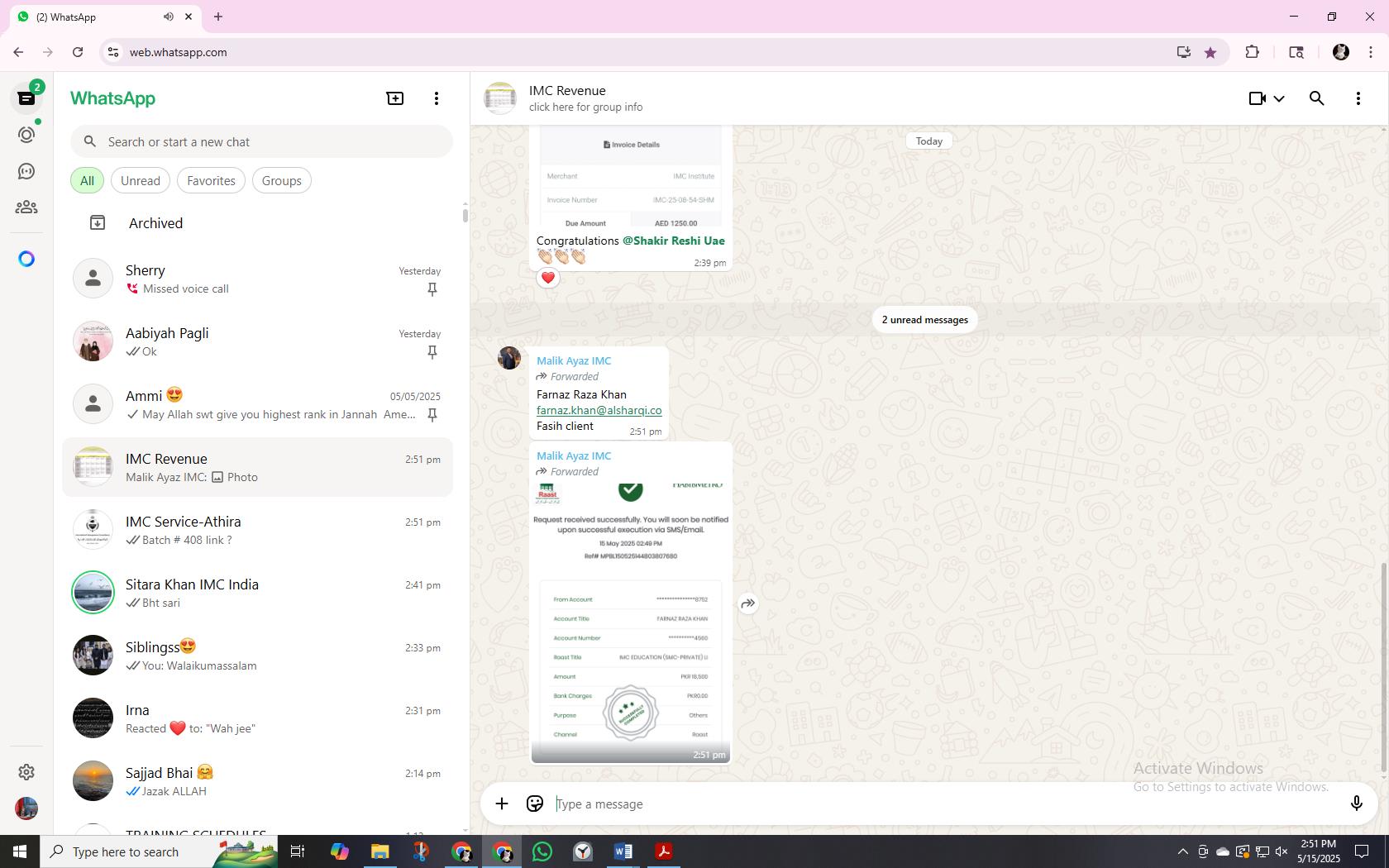Screen dimensions: 1389x868
Task: Open the Meta AI circle icon
Action: pyautogui.click(x=26, y=259)
